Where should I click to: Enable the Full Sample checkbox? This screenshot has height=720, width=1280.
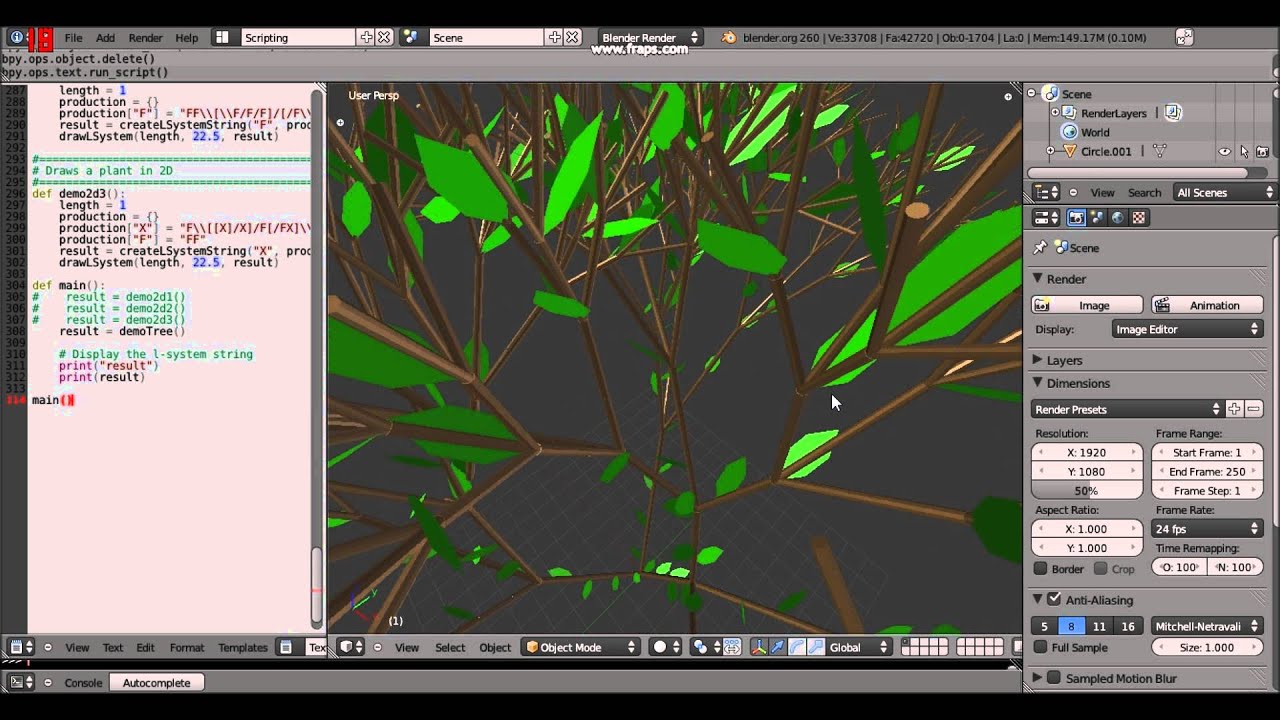(1040, 647)
